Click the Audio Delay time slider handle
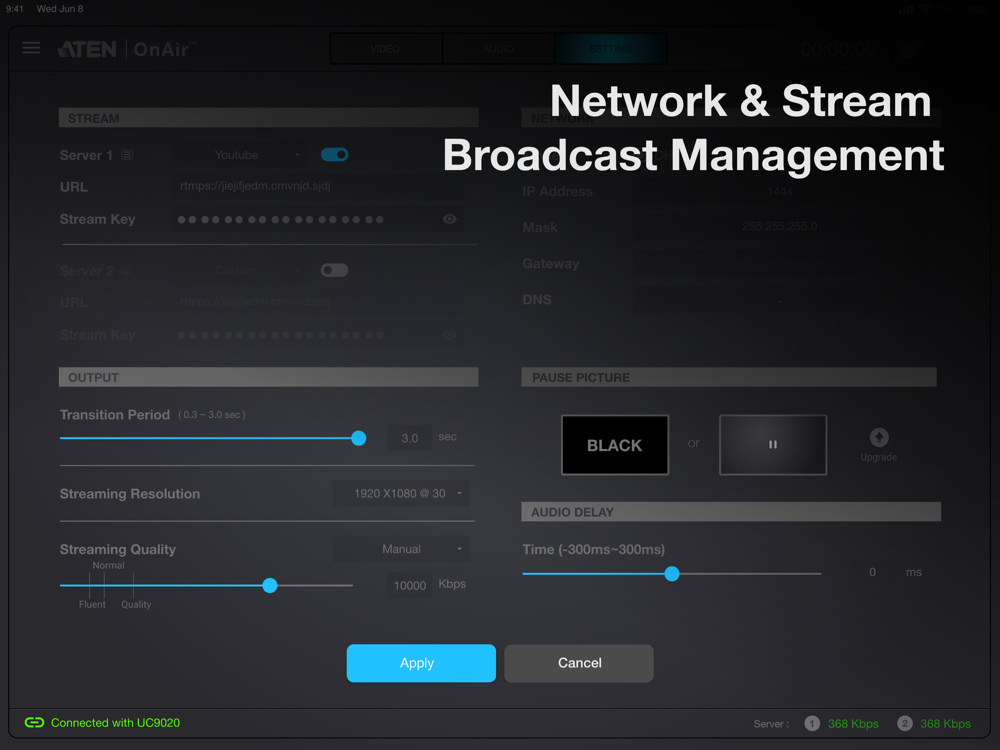Screen dimensions: 1000x750 tap(672, 574)
